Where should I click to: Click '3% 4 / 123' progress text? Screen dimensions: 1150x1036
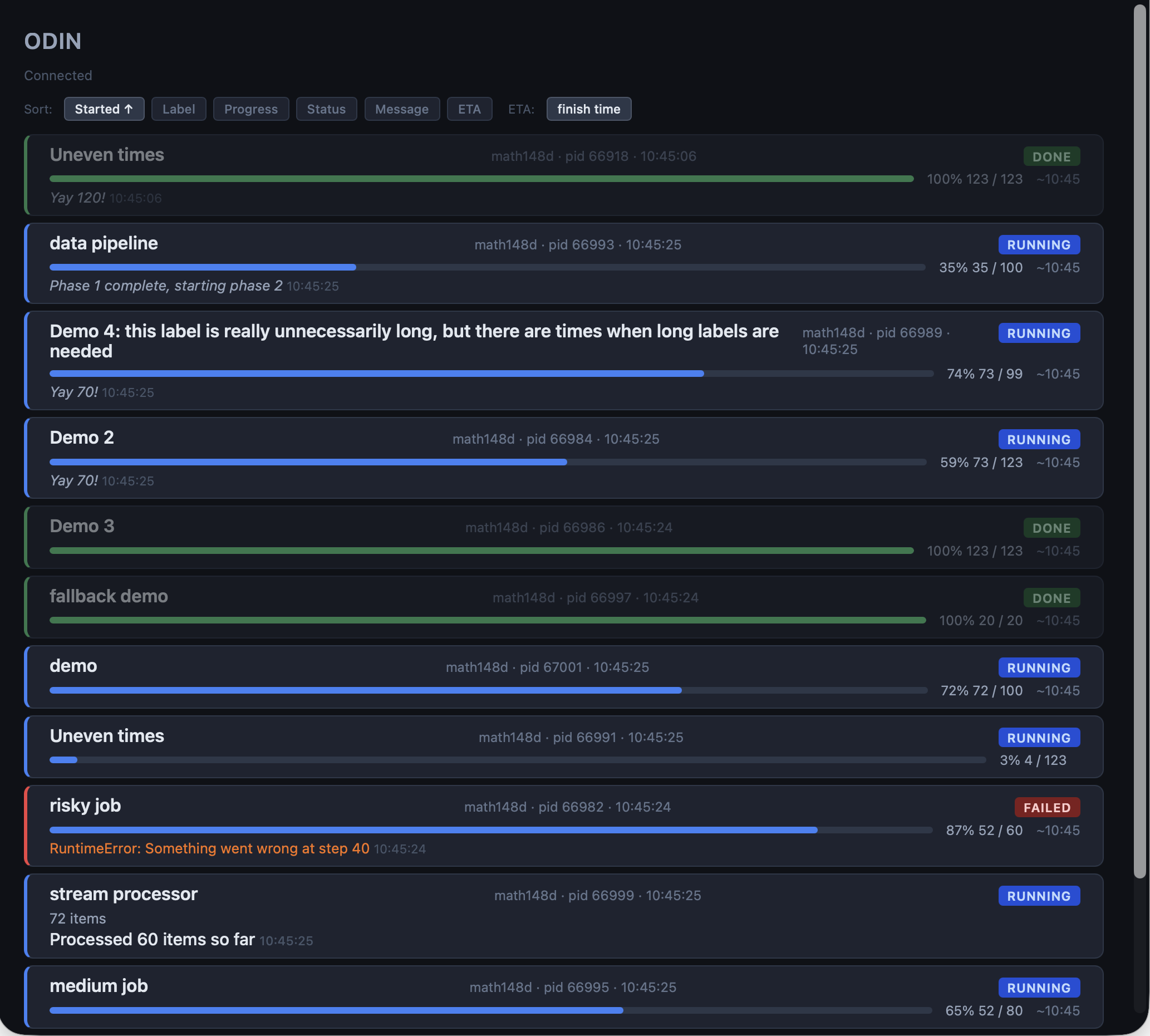click(x=1033, y=760)
